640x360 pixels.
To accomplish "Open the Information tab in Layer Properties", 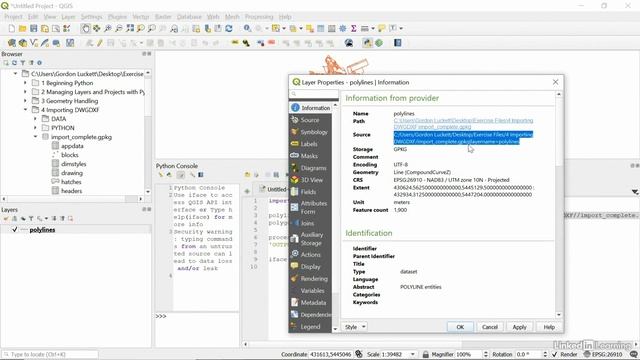I will click(x=311, y=108).
